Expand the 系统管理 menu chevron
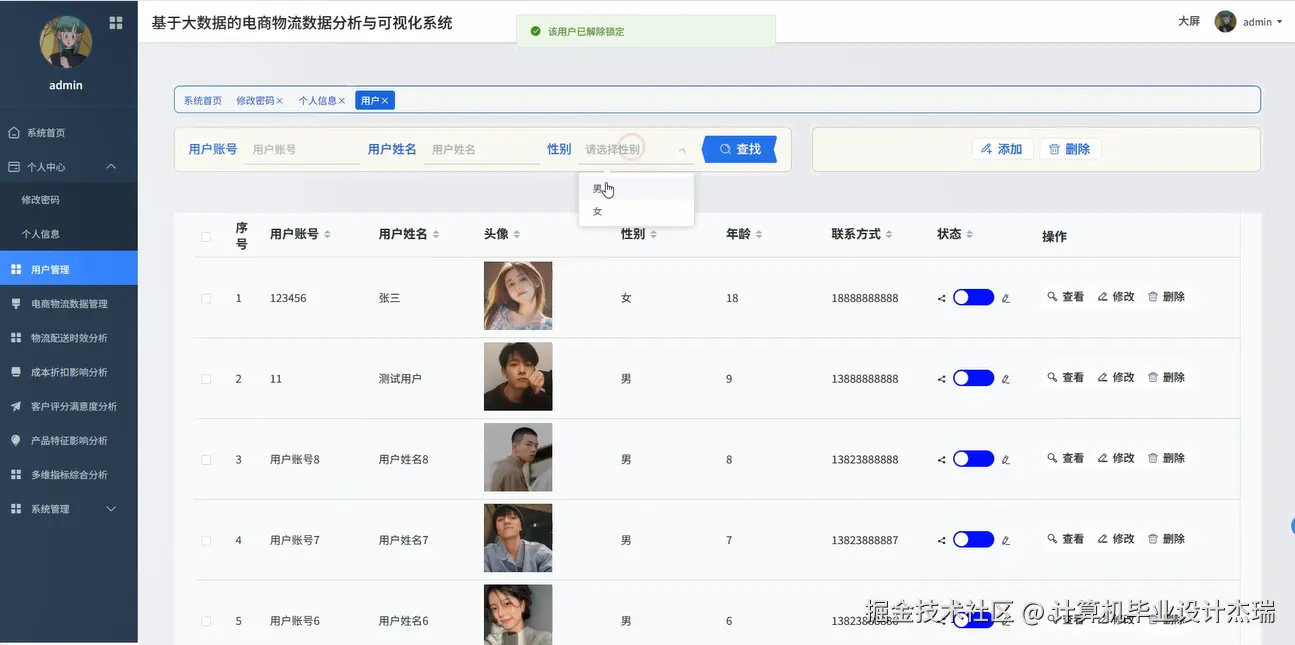1295x645 pixels. 111,509
